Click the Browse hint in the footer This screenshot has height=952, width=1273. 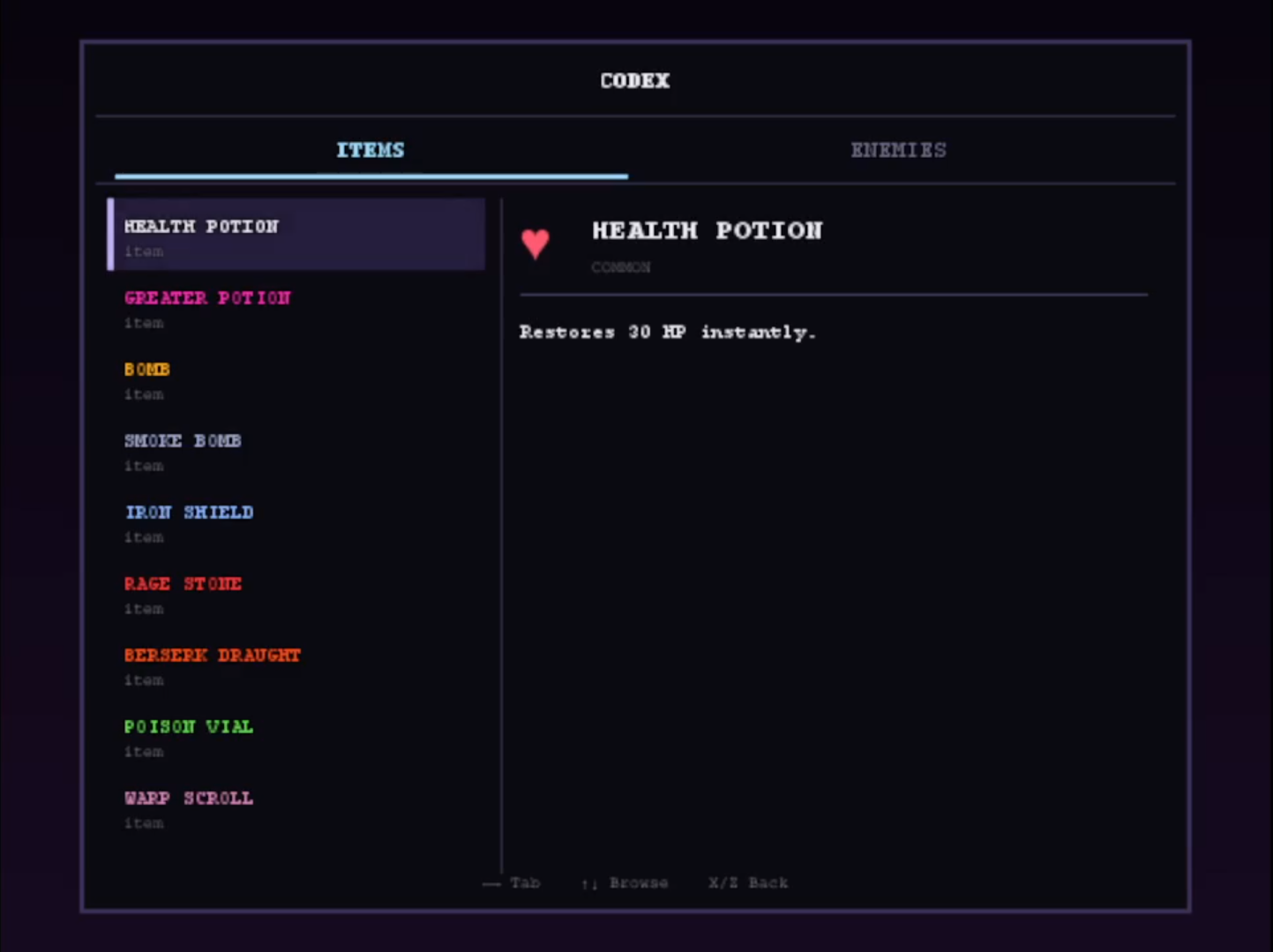(x=625, y=882)
